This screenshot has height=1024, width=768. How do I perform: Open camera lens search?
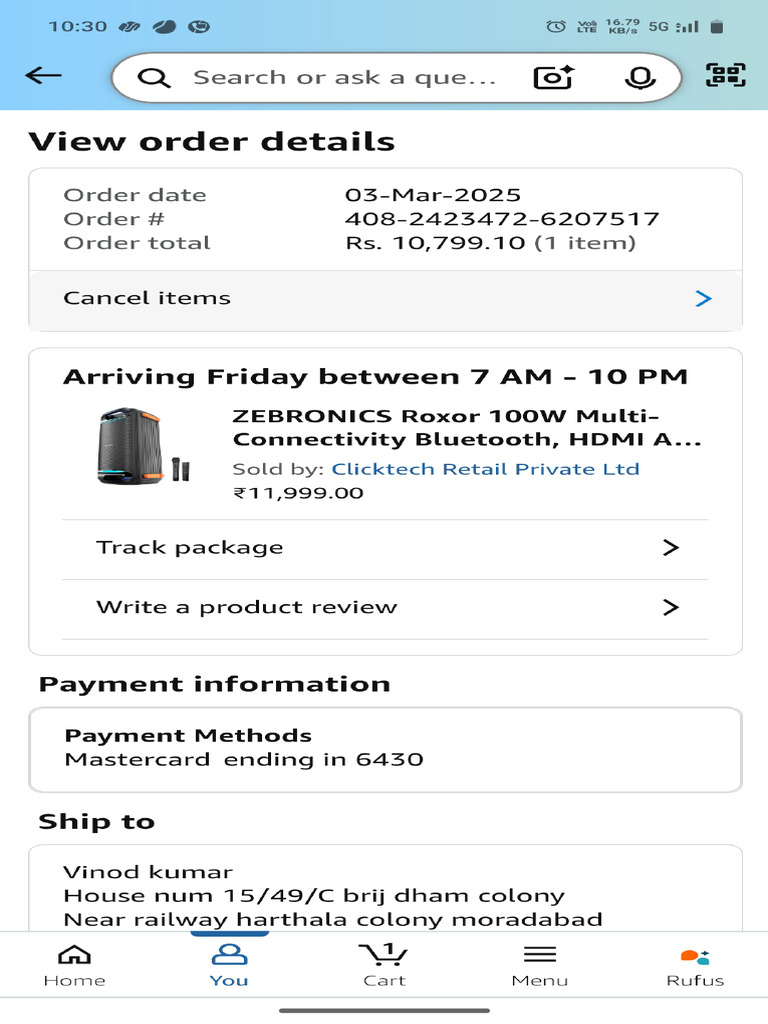(x=553, y=78)
